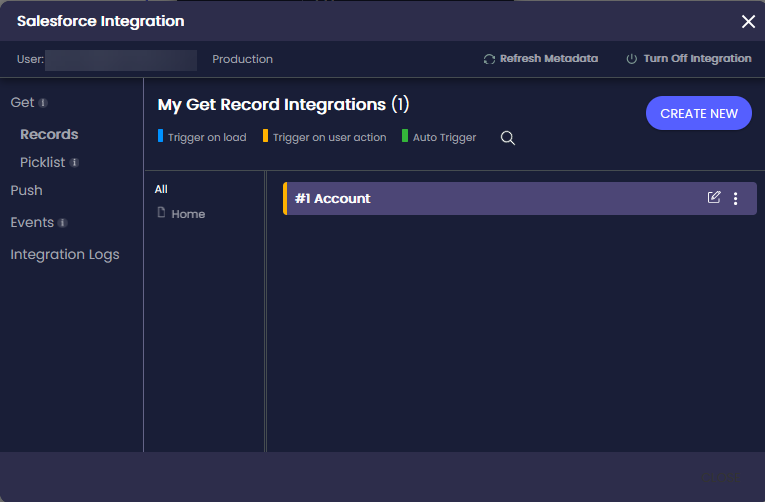Click the info icon beside Events
The width and height of the screenshot is (765, 502).
[x=62, y=223]
